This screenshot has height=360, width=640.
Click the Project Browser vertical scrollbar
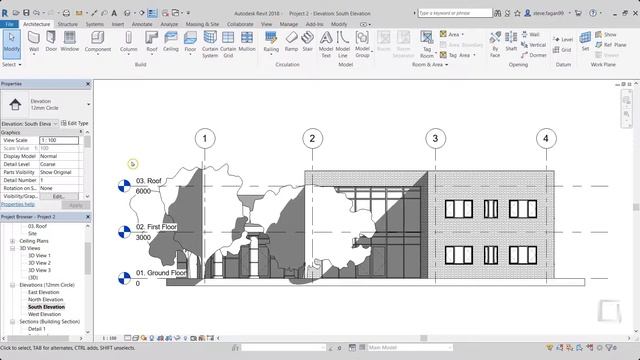(88, 259)
